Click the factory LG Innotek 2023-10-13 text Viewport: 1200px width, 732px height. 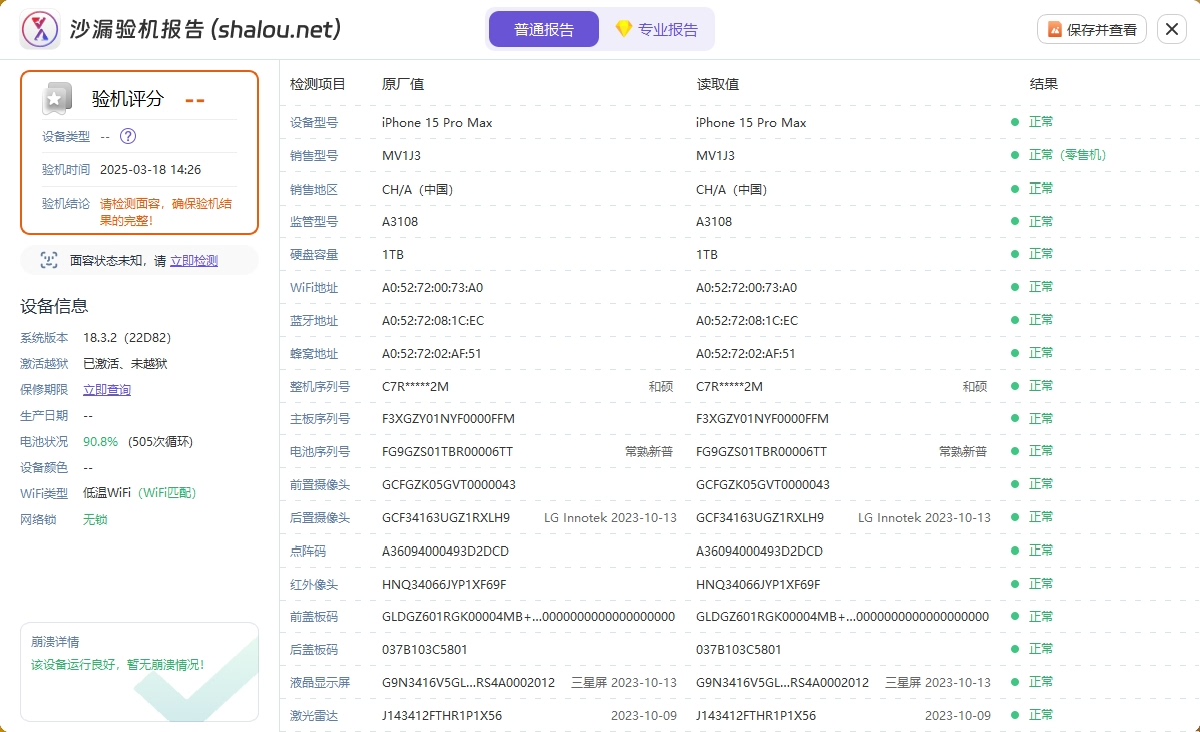coord(610,517)
